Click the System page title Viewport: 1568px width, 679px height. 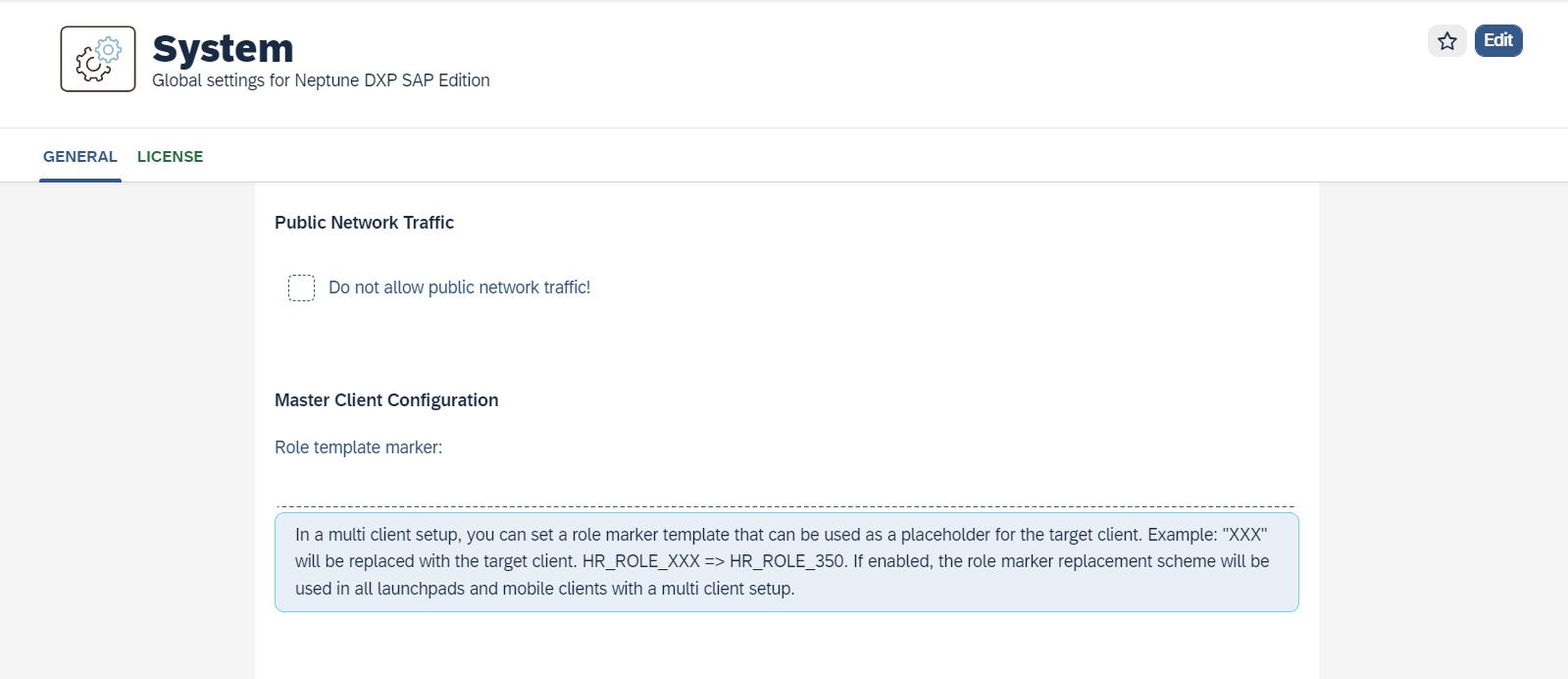223,48
